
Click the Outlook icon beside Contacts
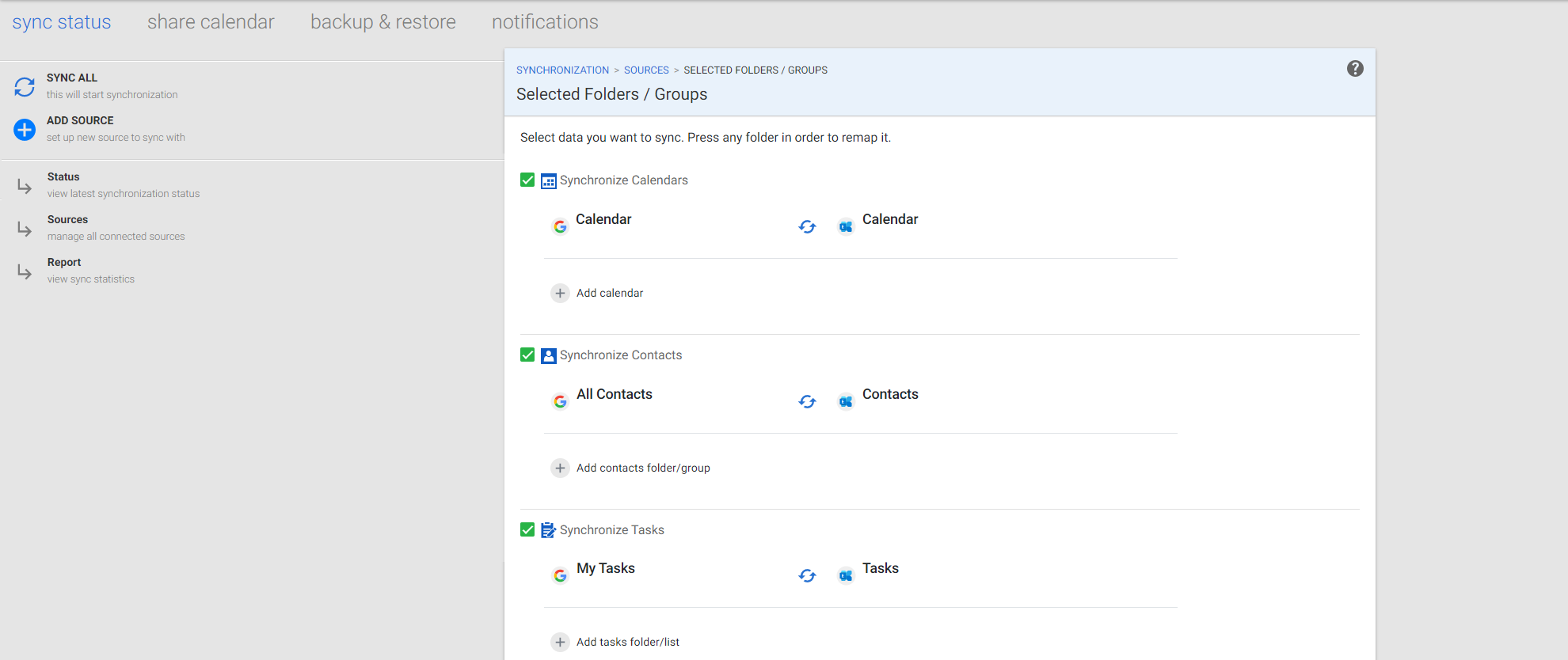pyautogui.click(x=846, y=402)
